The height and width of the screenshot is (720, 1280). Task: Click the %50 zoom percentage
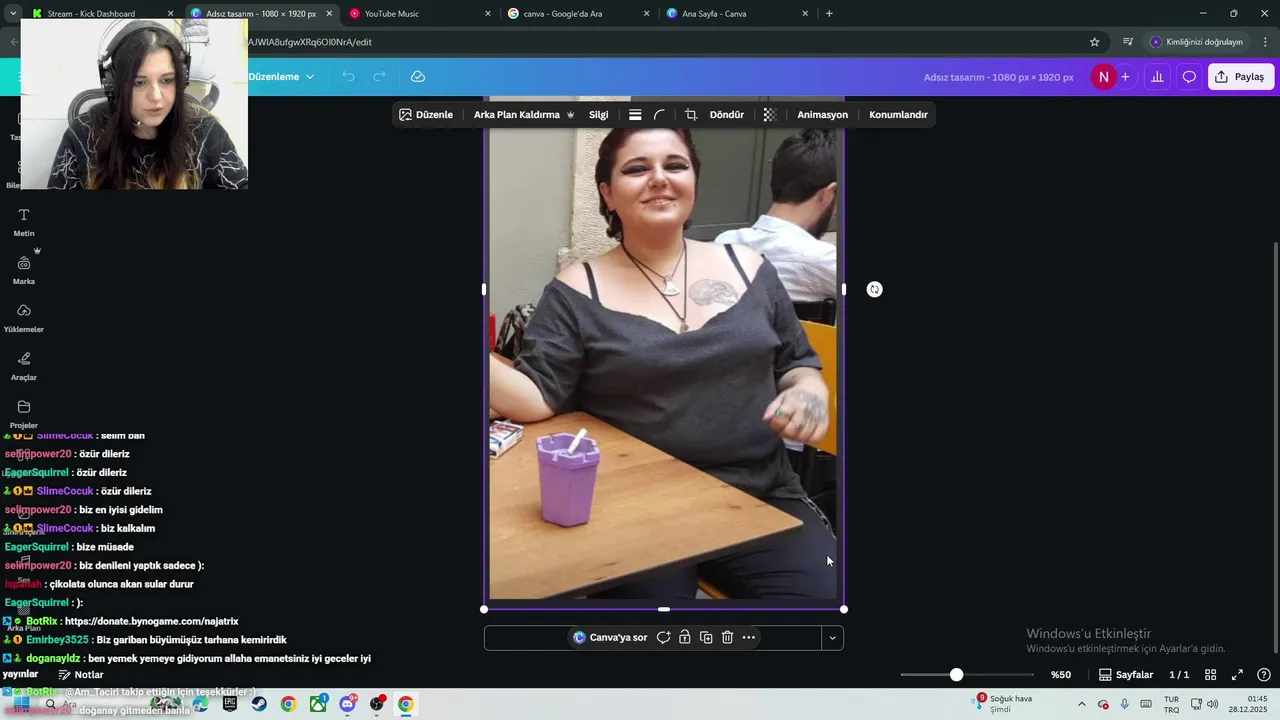1061,675
